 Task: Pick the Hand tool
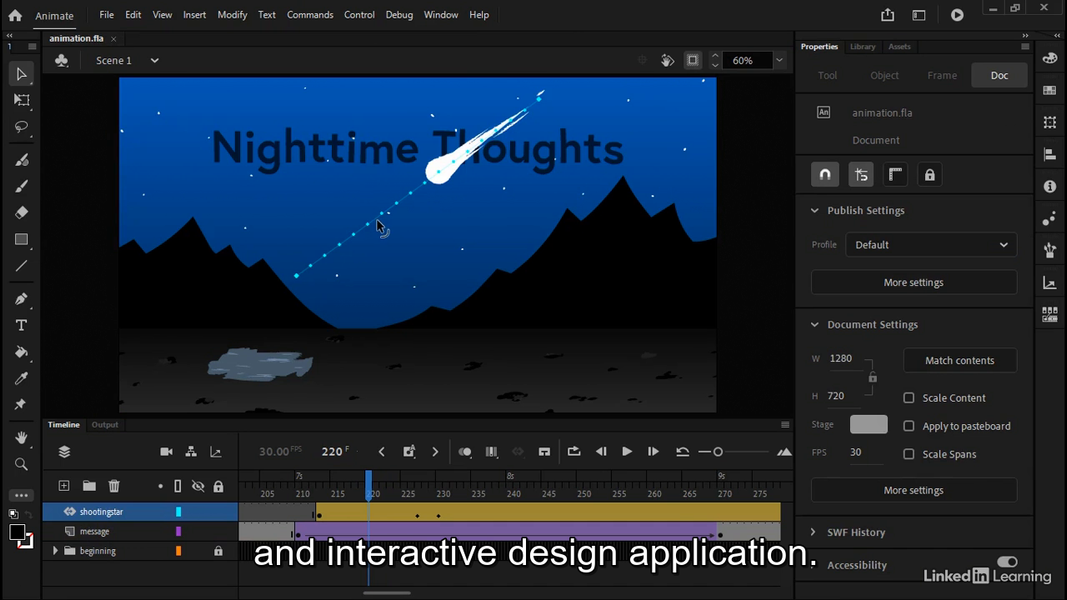point(22,437)
